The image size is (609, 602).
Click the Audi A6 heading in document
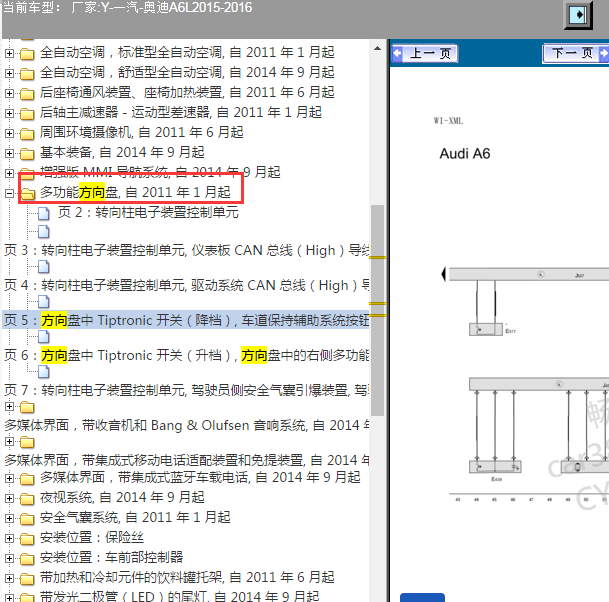465,154
